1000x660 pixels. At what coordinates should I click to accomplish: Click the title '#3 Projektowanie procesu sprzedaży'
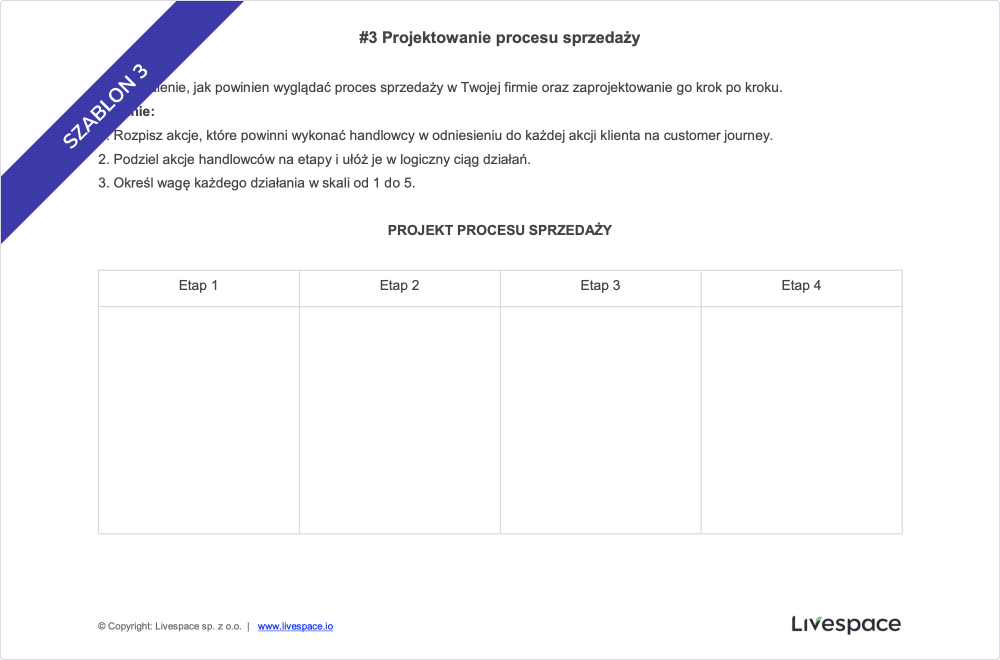pos(499,38)
